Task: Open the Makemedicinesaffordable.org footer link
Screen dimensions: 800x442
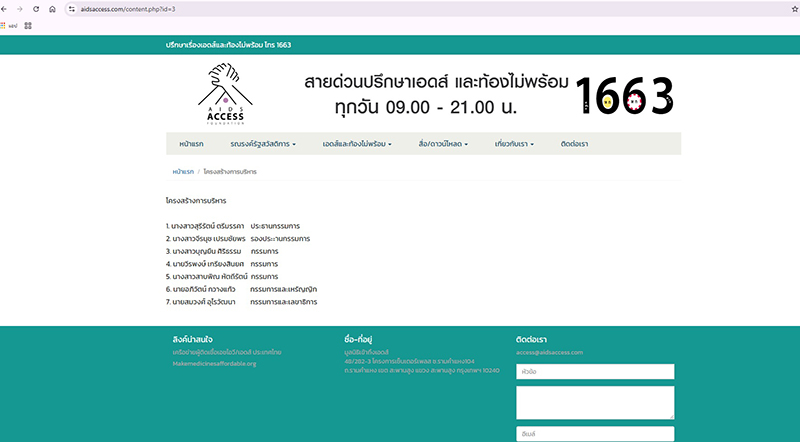Action: pos(214,364)
